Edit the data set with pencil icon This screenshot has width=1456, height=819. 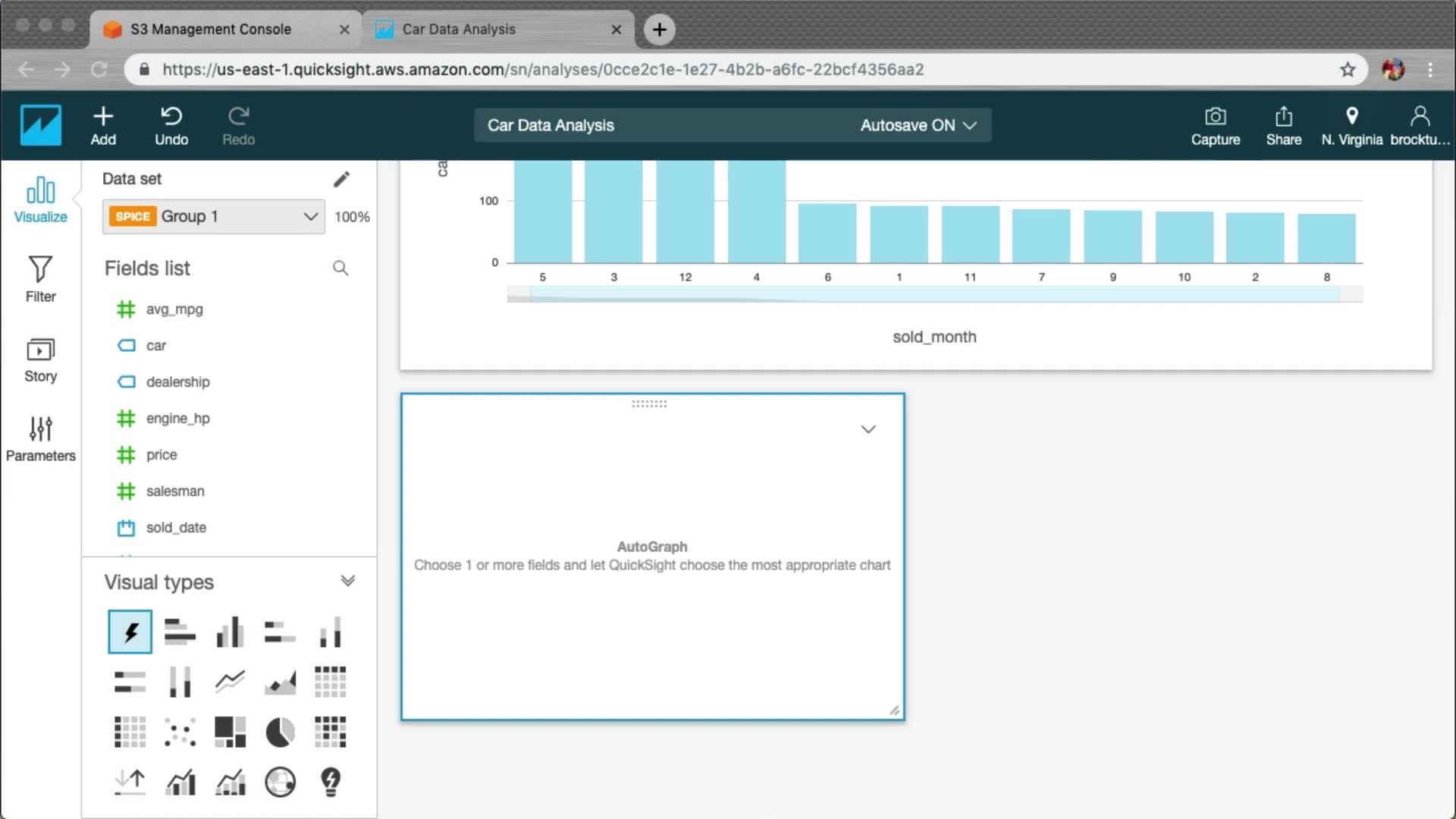341,179
